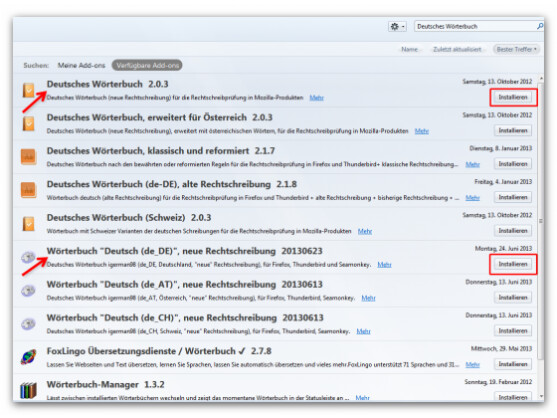The width and height of the screenshot is (557, 418).
Task: Click icon of Wörterbuch Deutsch (de_DE)
Action: [x=28, y=257]
